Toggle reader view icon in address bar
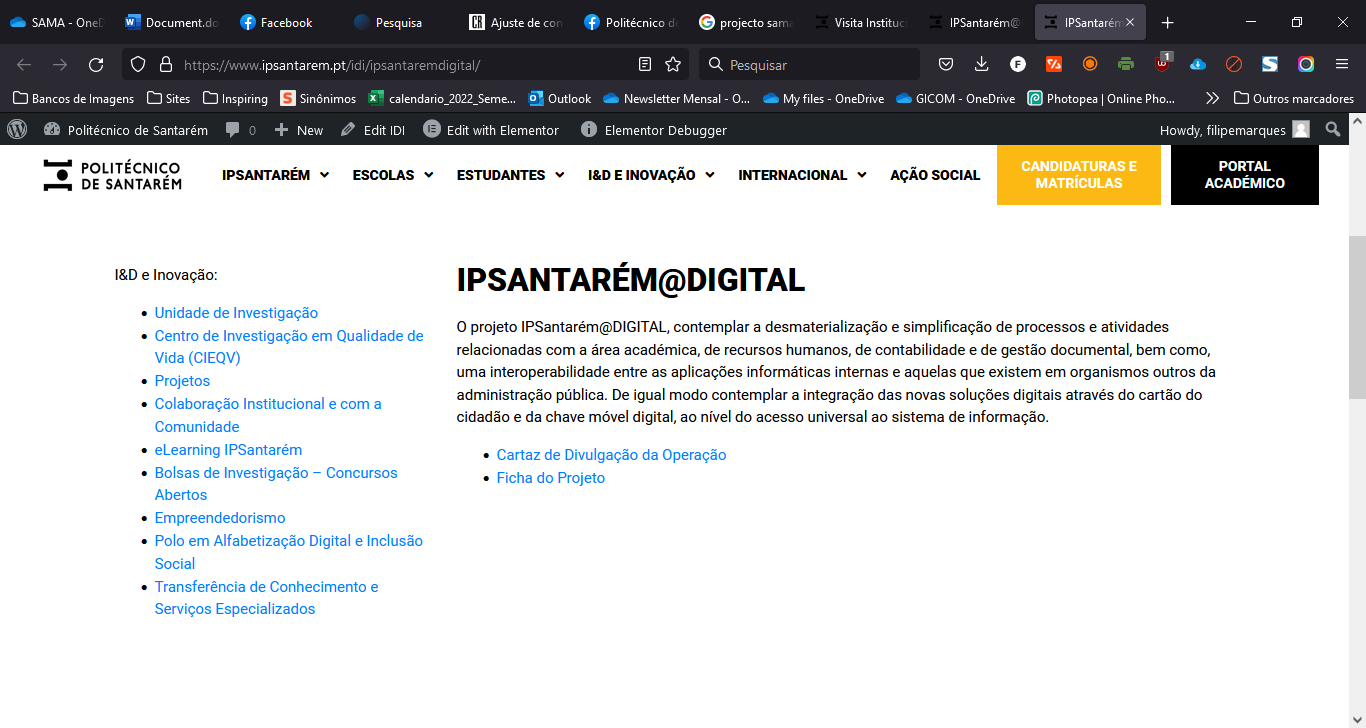Viewport: 1366px width, 728px height. pos(645,64)
